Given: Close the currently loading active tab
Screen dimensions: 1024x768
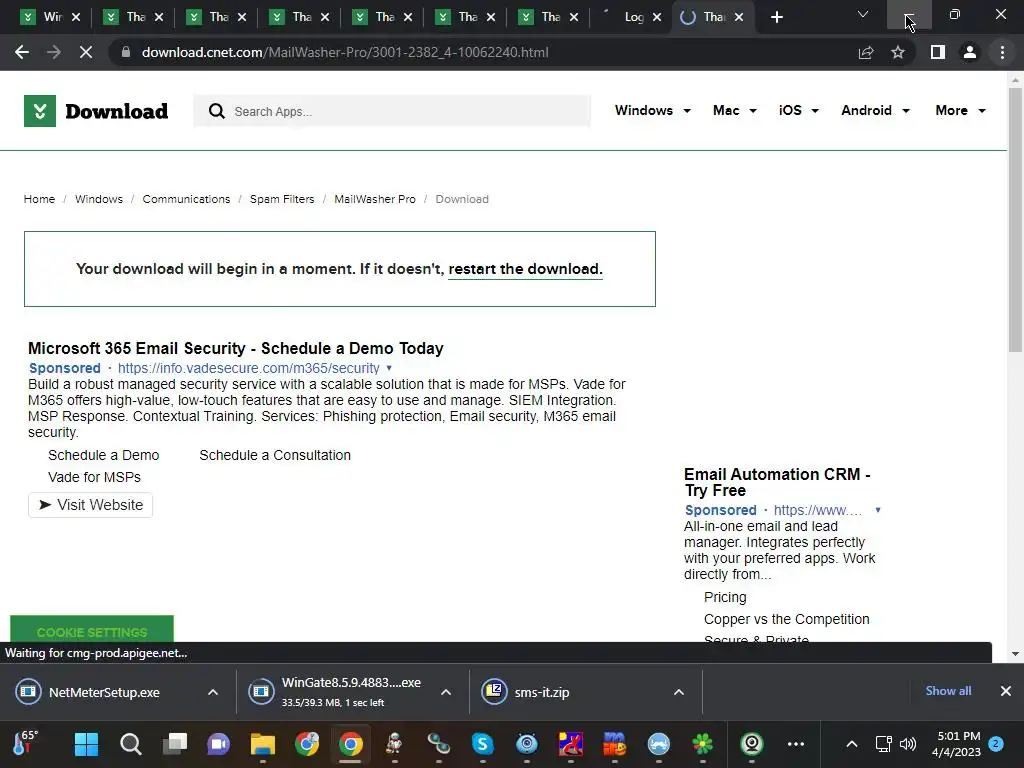Looking at the screenshot, I should click(739, 18).
